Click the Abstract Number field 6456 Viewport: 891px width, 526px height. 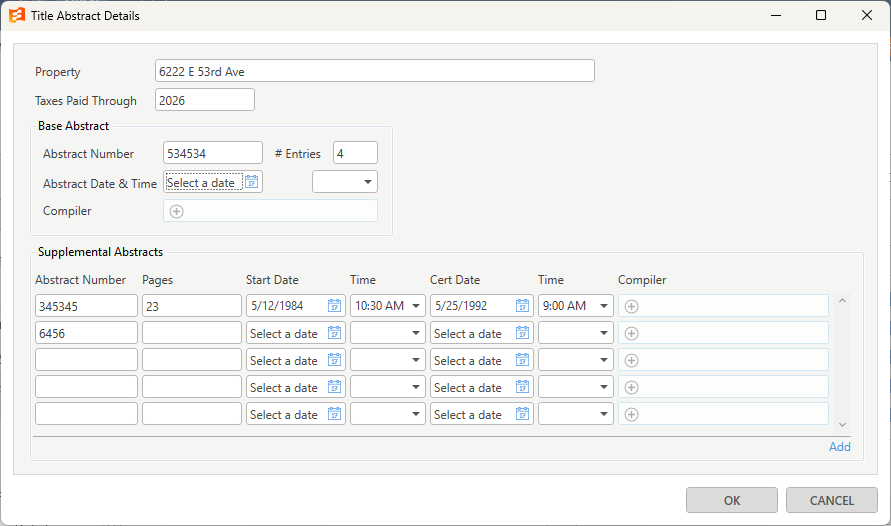(86, 333)
